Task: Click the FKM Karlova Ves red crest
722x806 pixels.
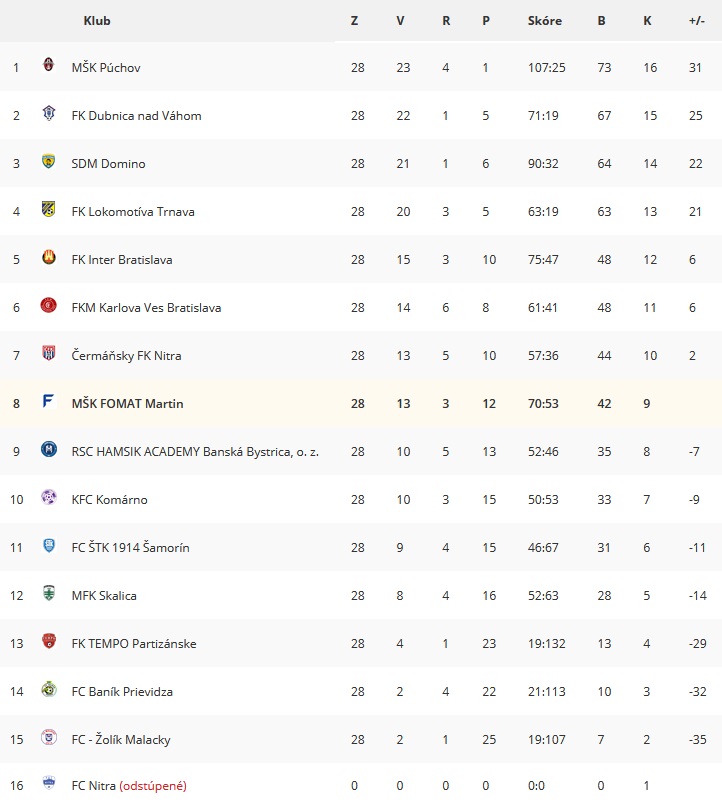Action: pos(48,305)
